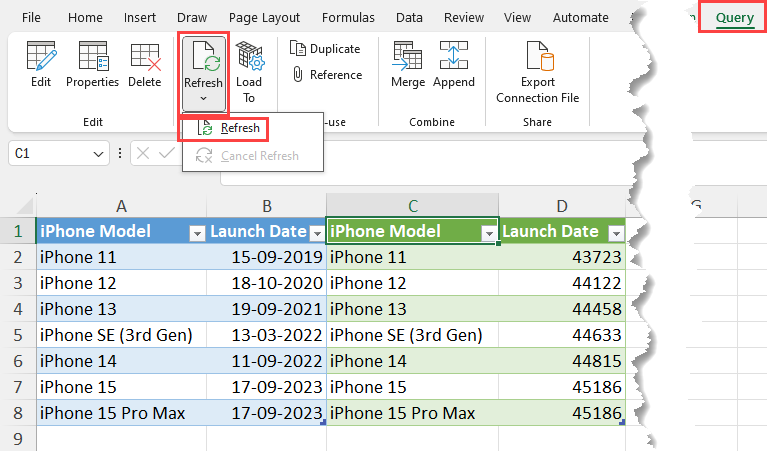Click the formula bar options dots
This screenshot has height=451, width=767.
(120, 154)
